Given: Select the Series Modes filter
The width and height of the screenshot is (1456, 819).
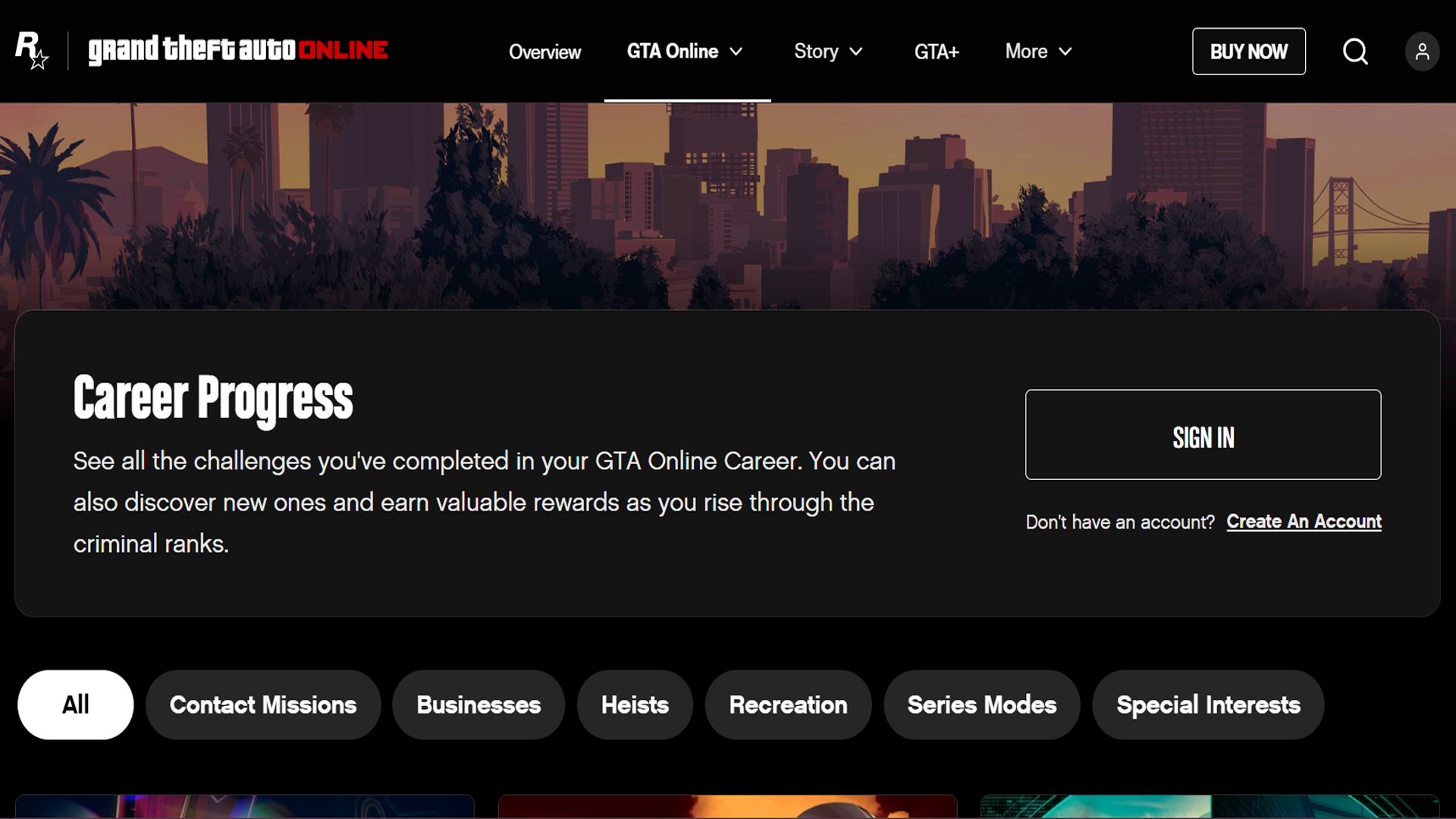Looking at the screenshot, I should tap(982, 704).
